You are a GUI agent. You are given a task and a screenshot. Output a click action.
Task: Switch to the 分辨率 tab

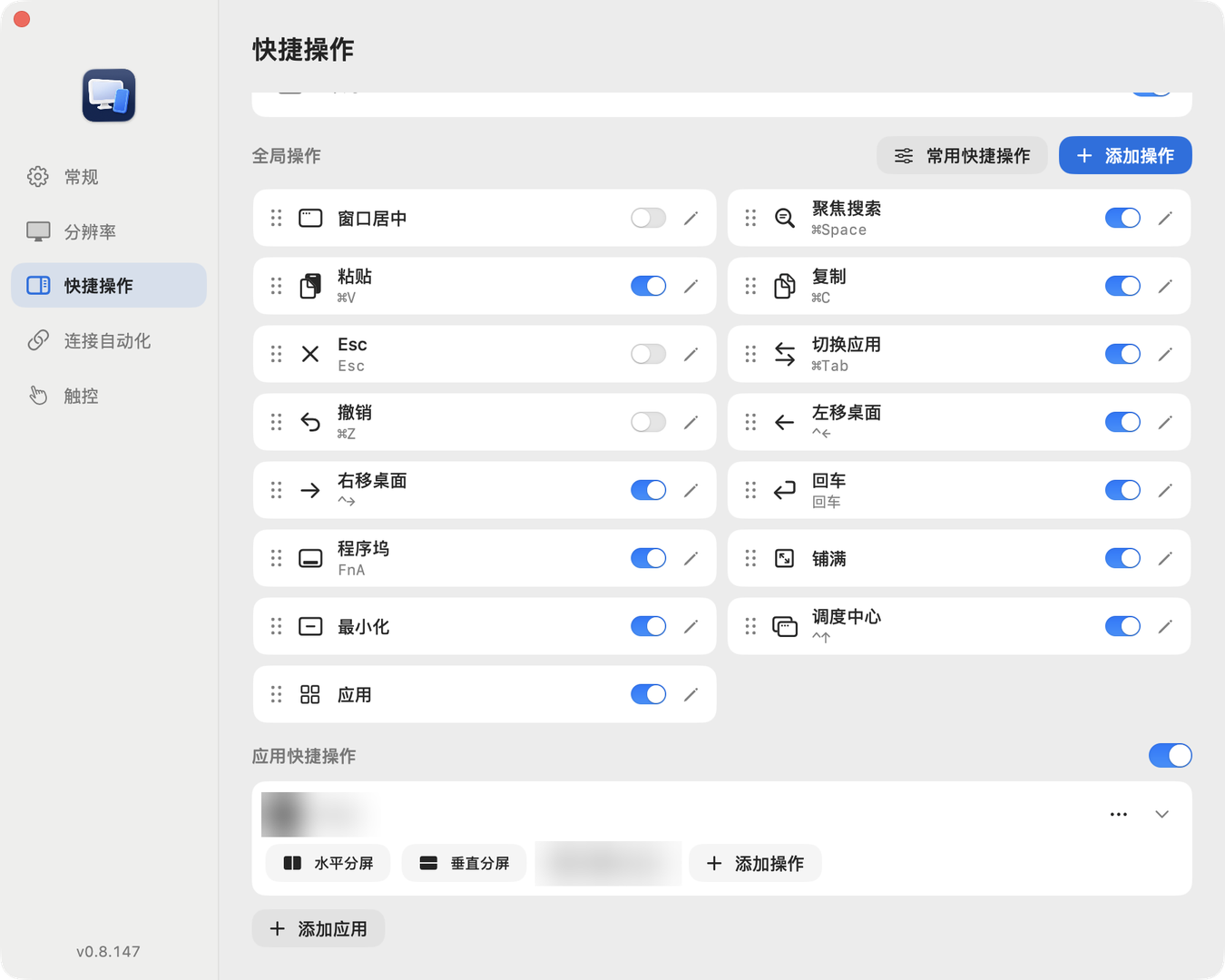click(x=109, y=231)
